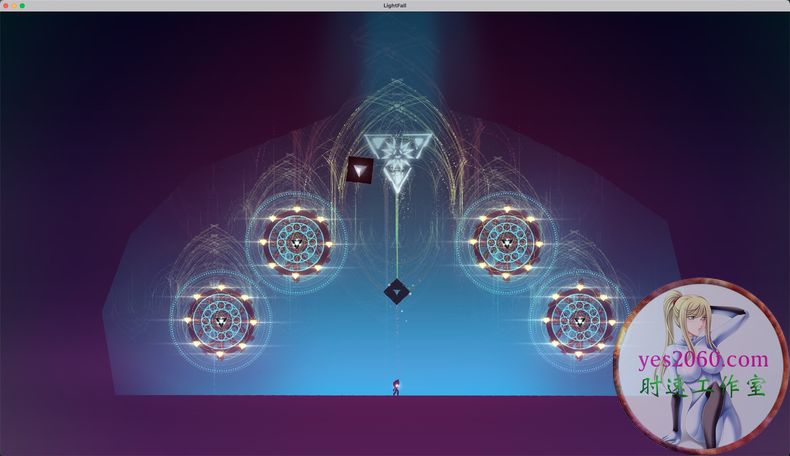Screen dimensions: 790x456
Task: Open the yes2060.com watermark link
Action: 702,360
